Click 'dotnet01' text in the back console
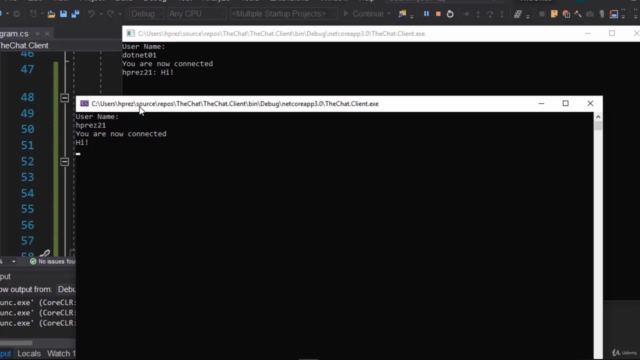The width and height of the screenshot is (640, 360). (139, 55)
